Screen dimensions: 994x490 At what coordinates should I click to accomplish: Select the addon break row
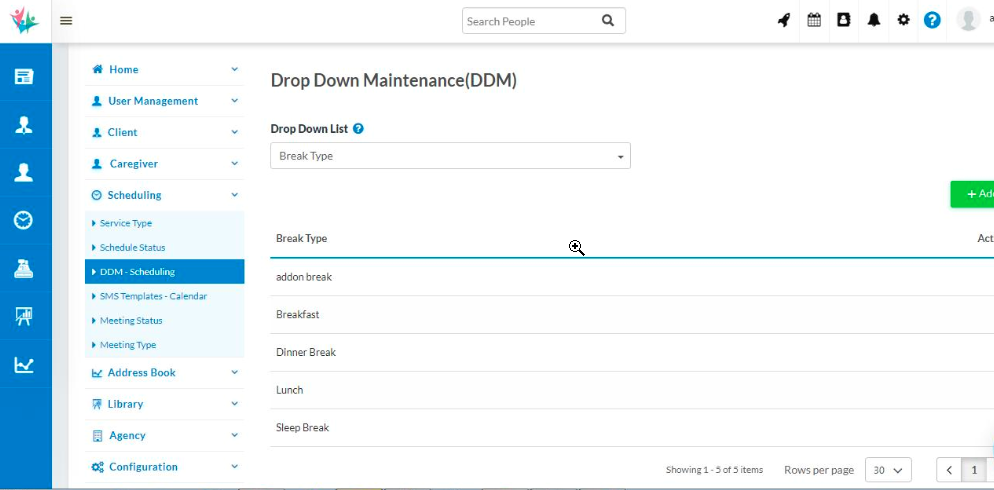(632, 277)
